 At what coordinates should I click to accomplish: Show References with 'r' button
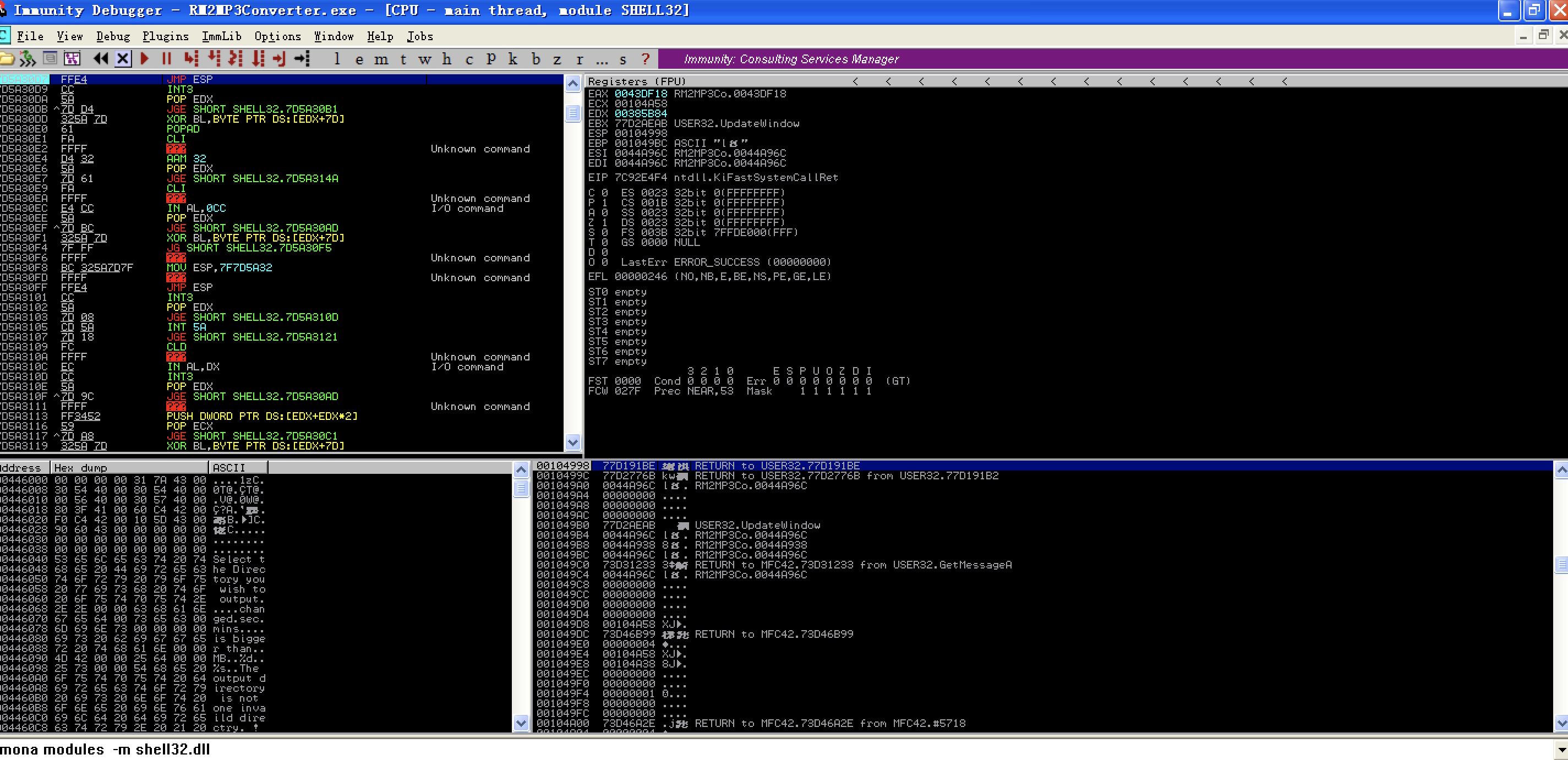[x=580, y=59]
